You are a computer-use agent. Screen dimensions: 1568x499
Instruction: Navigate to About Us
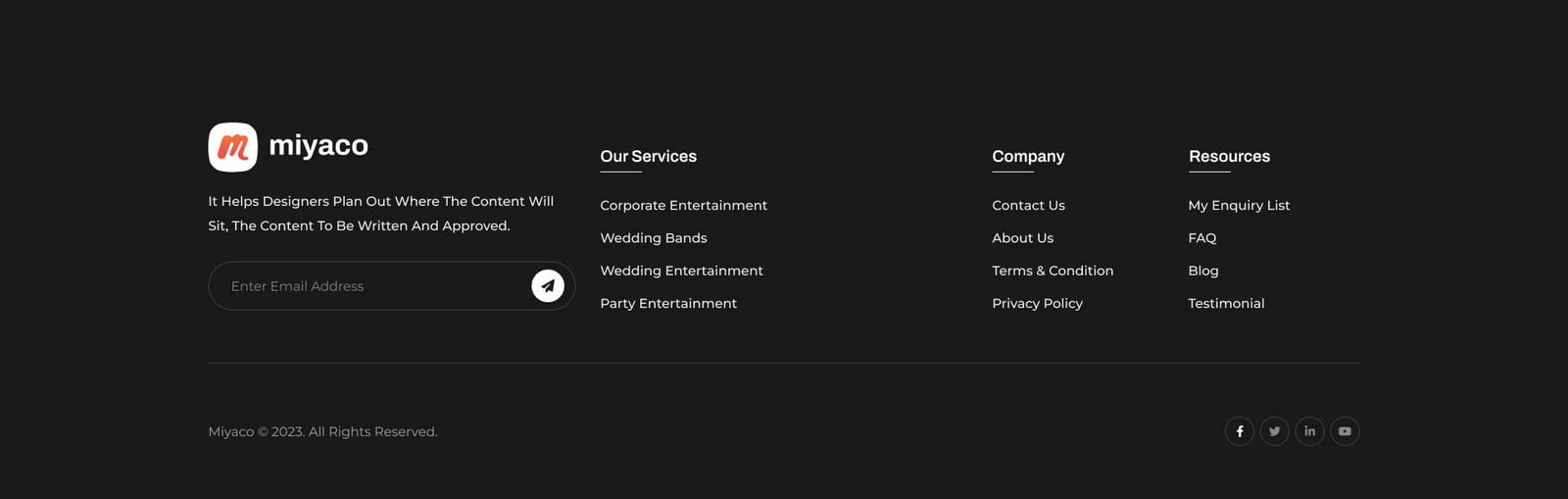(x=1022, y=238)
